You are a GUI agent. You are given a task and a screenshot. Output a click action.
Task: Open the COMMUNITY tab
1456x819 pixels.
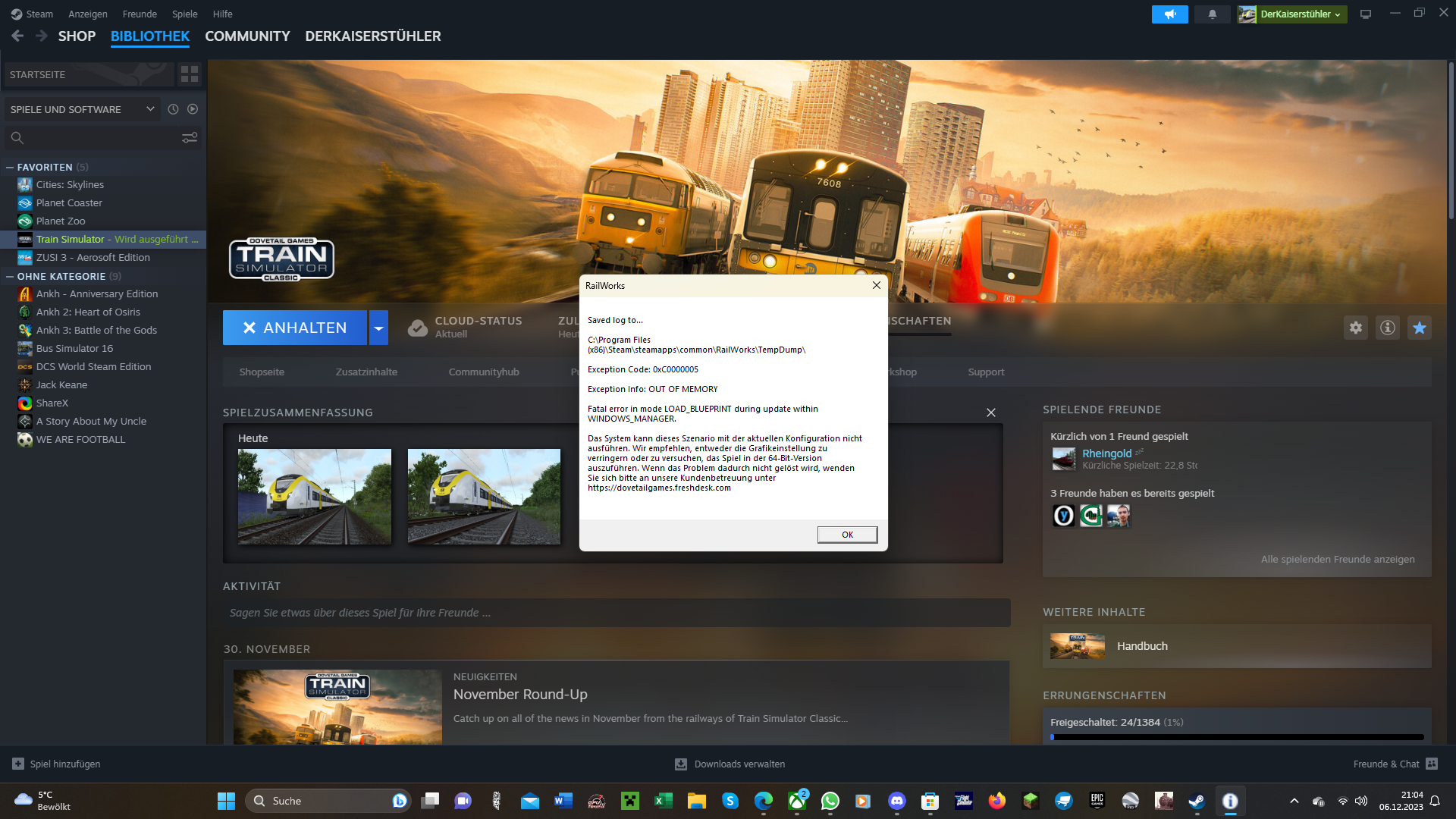coord(247,36)
